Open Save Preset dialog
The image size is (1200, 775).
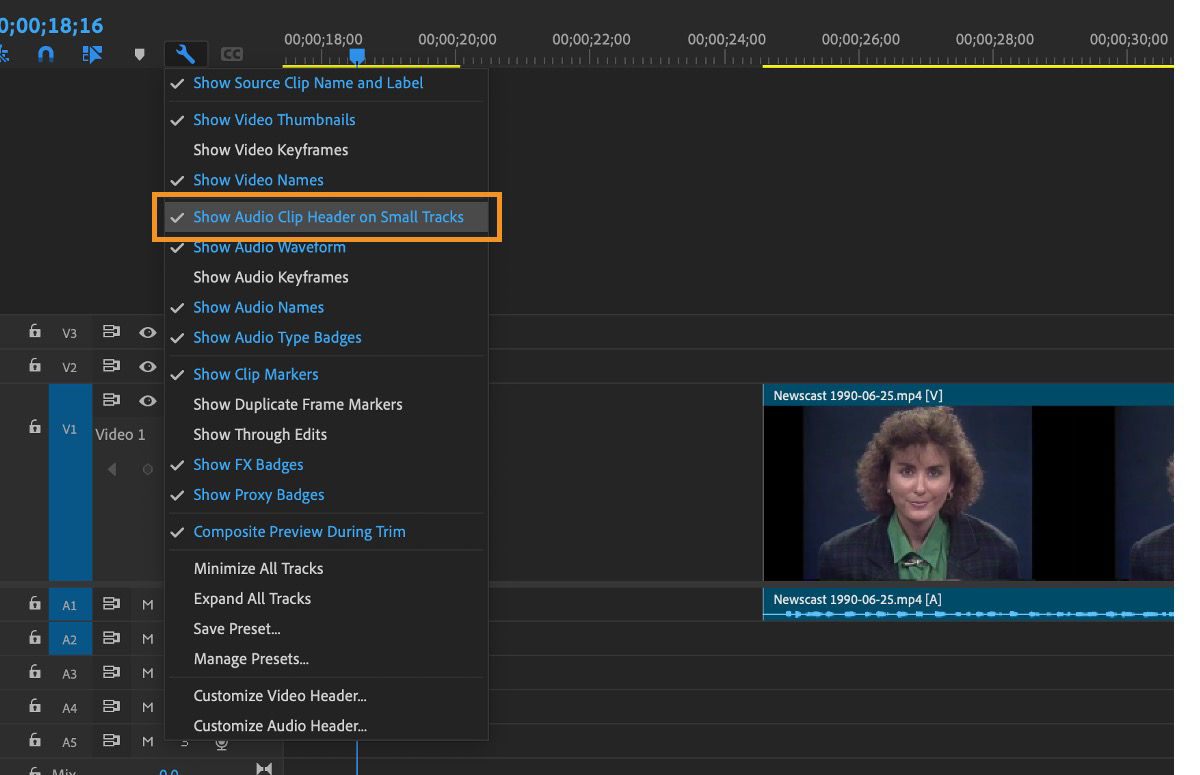click(237, 628)
